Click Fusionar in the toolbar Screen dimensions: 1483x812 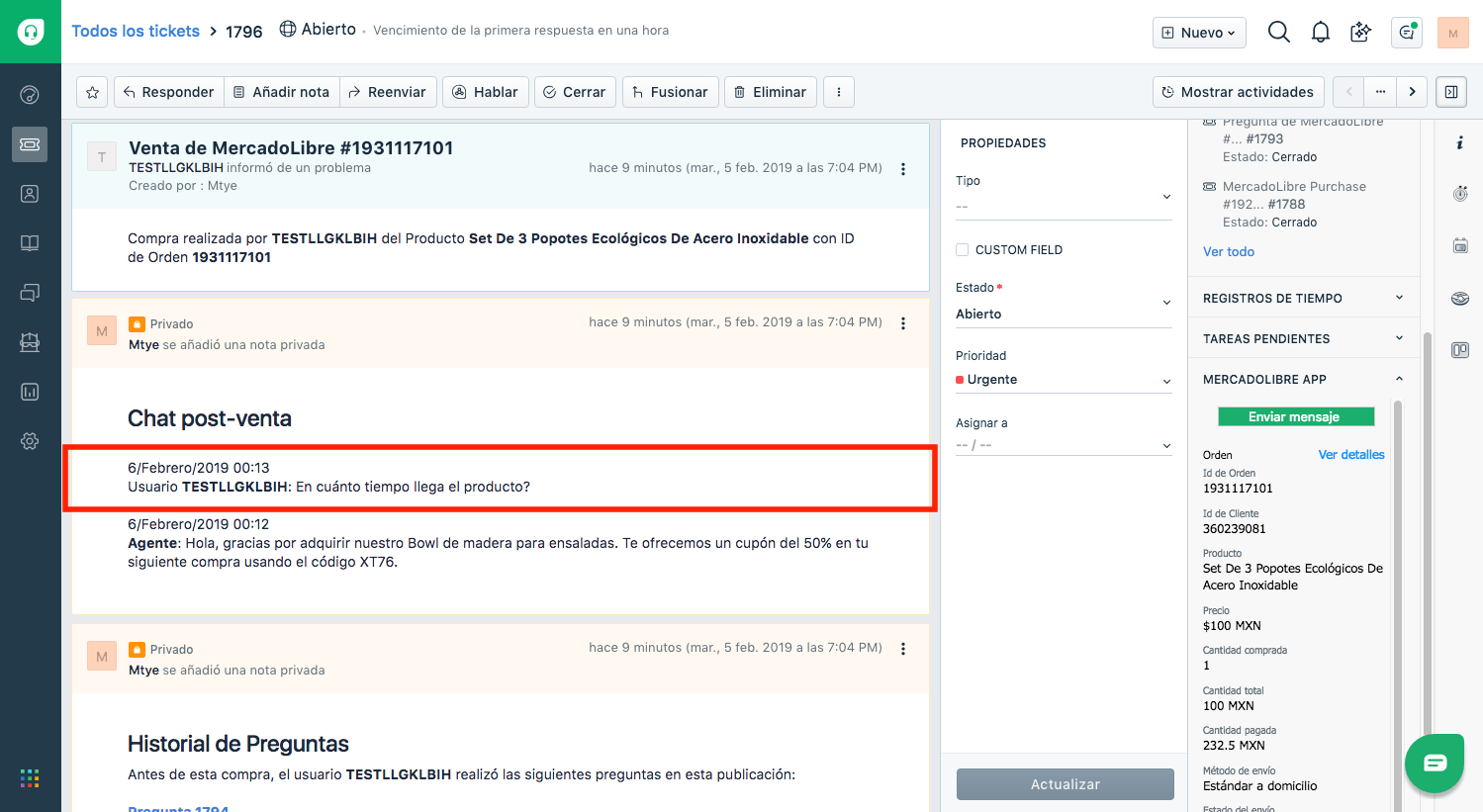[x=671, y=92]
